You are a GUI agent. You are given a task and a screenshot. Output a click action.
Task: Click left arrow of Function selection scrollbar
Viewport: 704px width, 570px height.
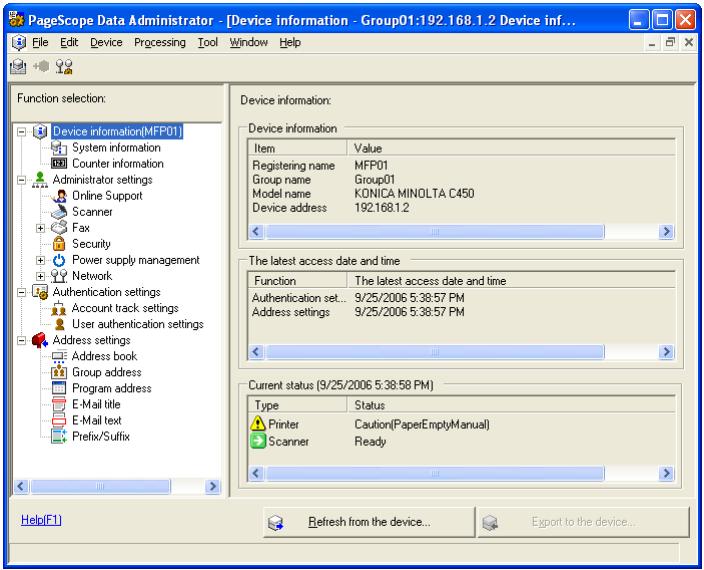pyautogui.click(x=21, y=486)
